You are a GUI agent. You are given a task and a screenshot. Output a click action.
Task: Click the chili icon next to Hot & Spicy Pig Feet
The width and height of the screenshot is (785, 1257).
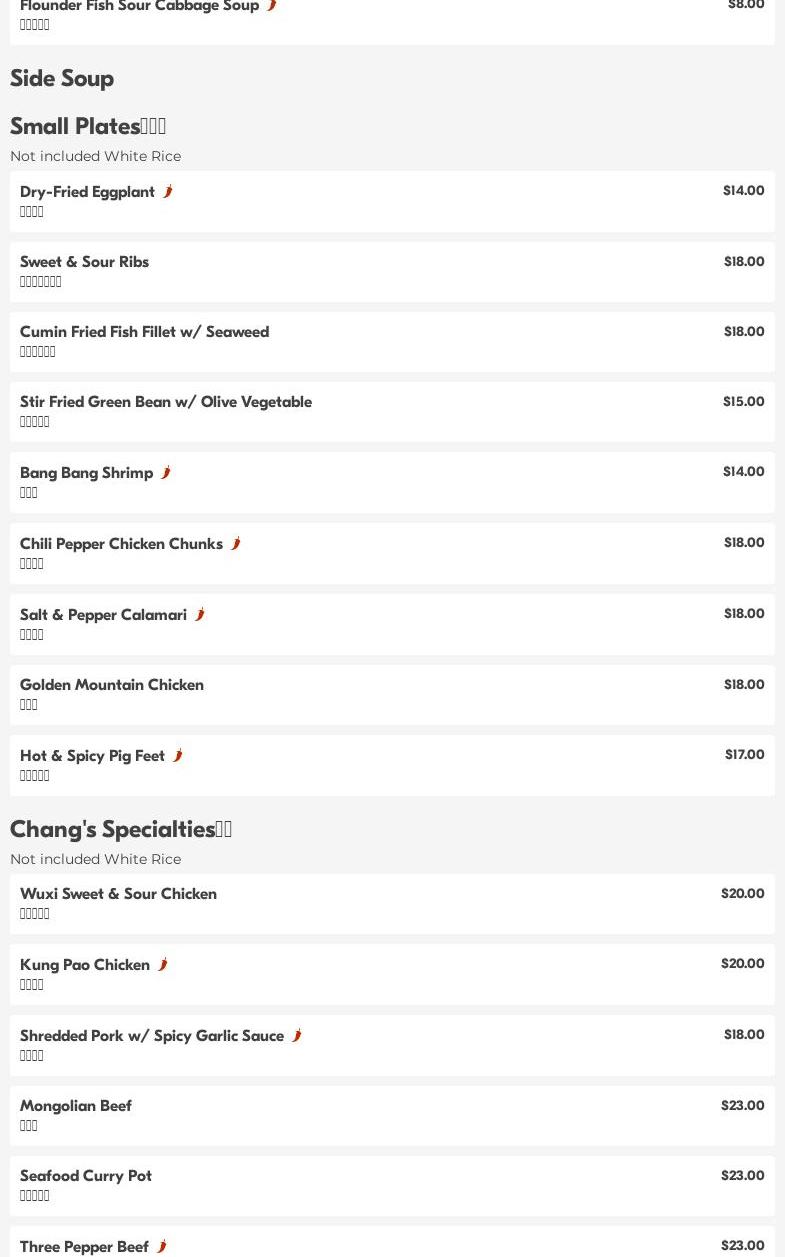[x=178, y=755]
